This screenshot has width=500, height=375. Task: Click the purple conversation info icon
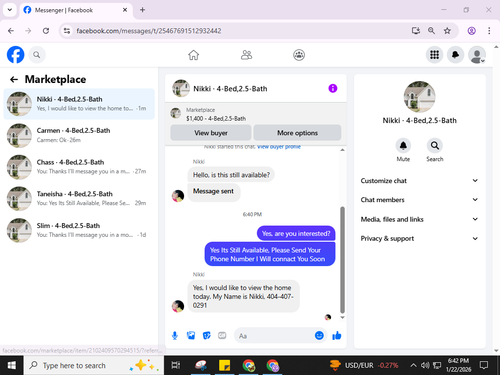click(333, 88)
